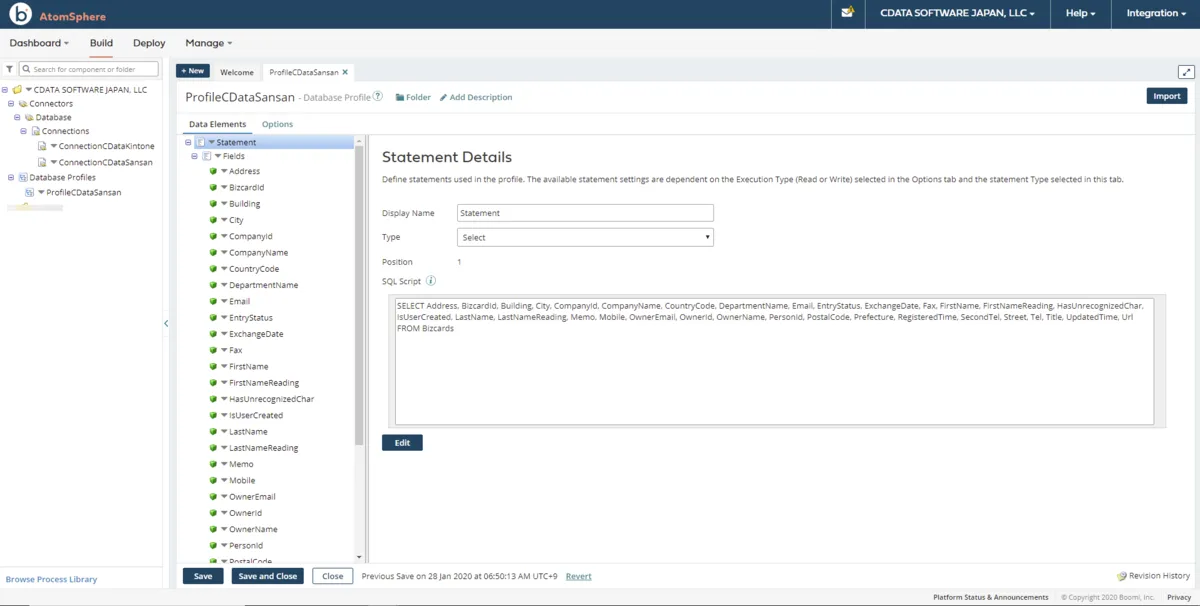Click the Revert link
This screenshot has width=1200, height=606.
(x=578, y=576)
